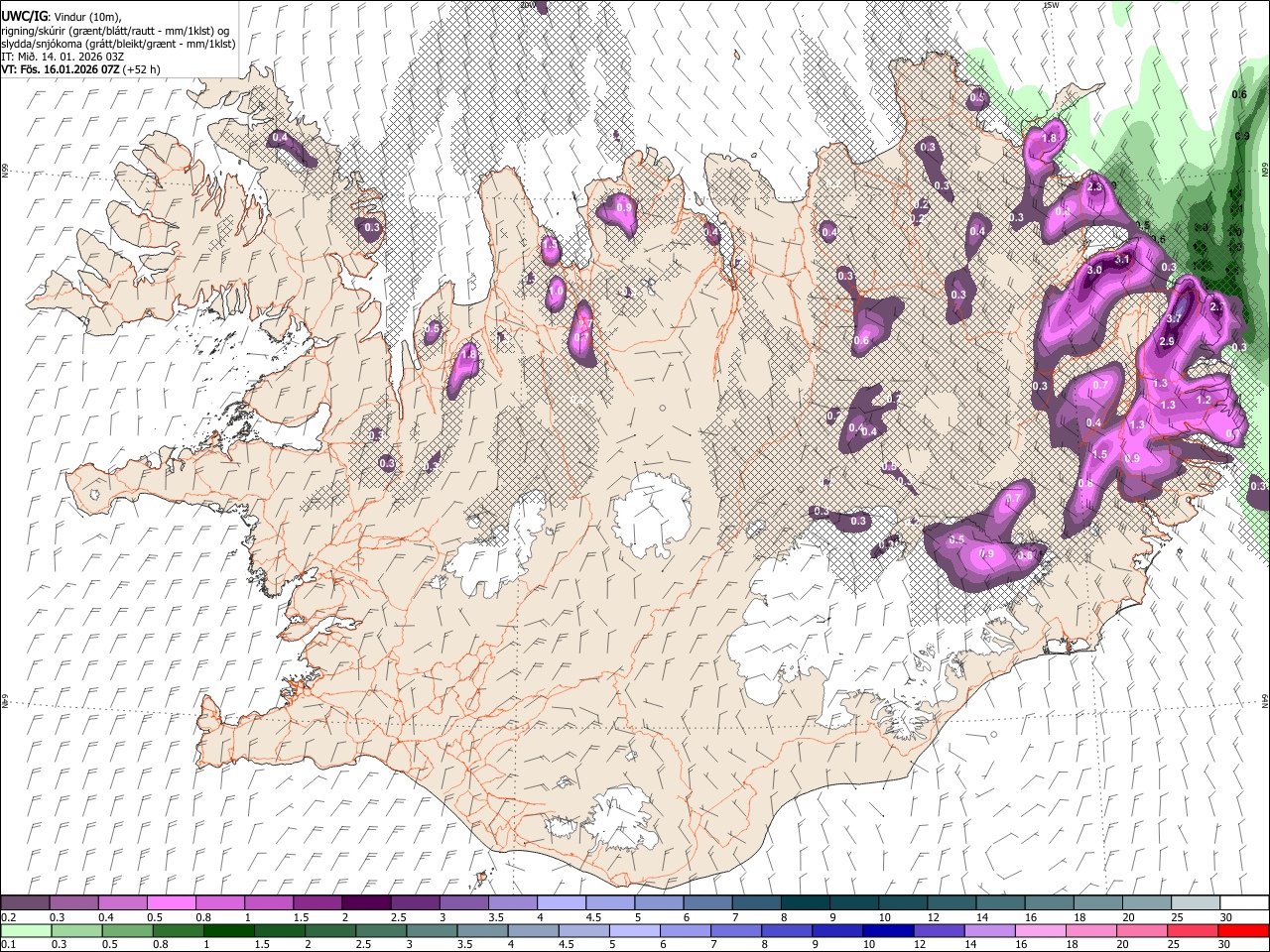Click the 'UWC/IG' title text

coord(23,16)
